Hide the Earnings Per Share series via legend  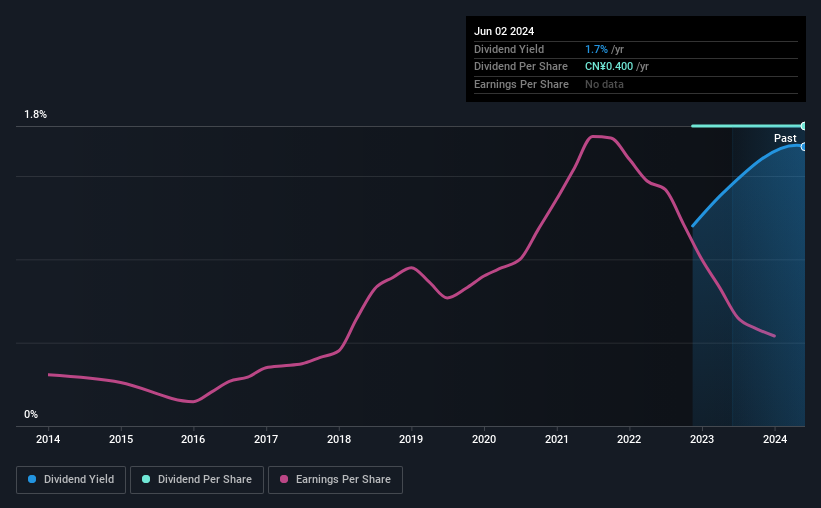click(x=336, y=480)
